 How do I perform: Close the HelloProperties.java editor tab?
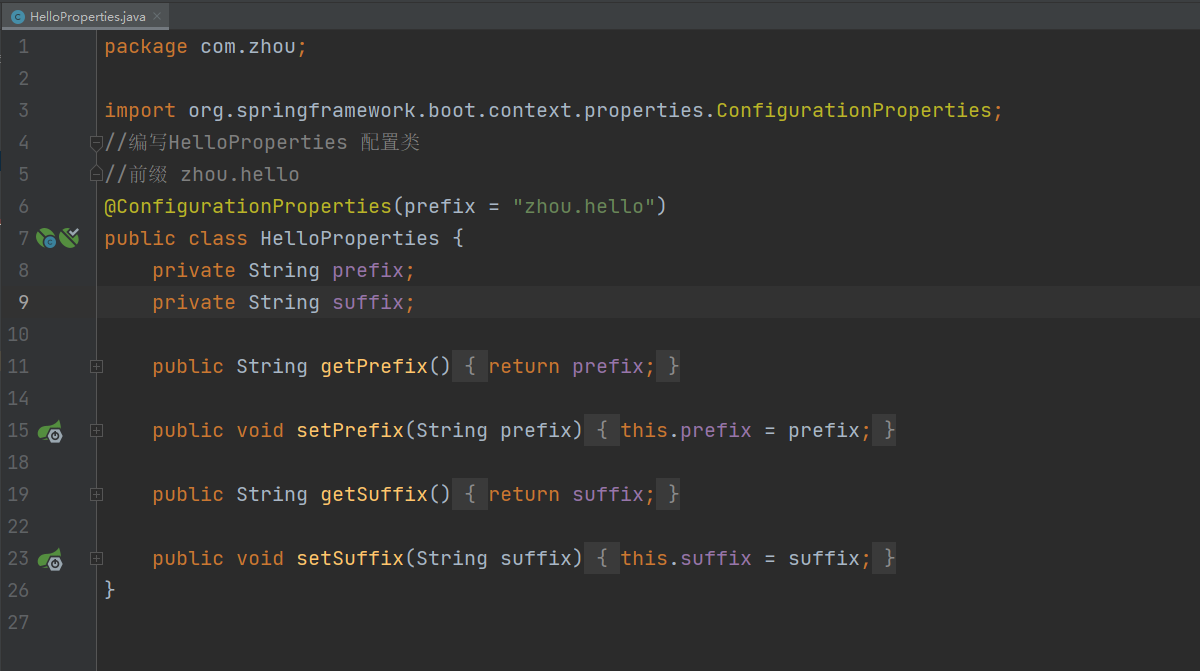157,16
